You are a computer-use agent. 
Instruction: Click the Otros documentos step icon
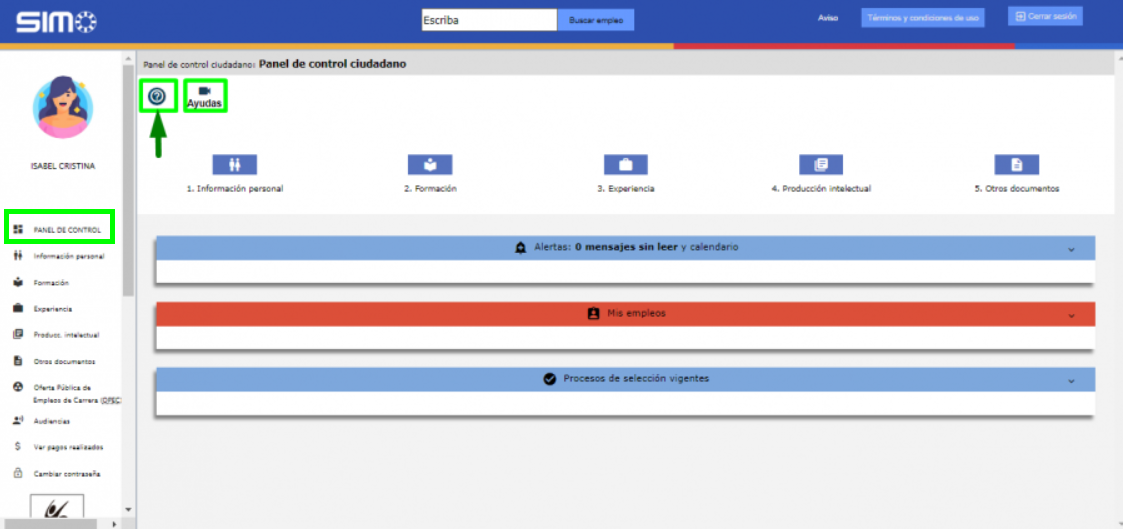[1016, 165]
